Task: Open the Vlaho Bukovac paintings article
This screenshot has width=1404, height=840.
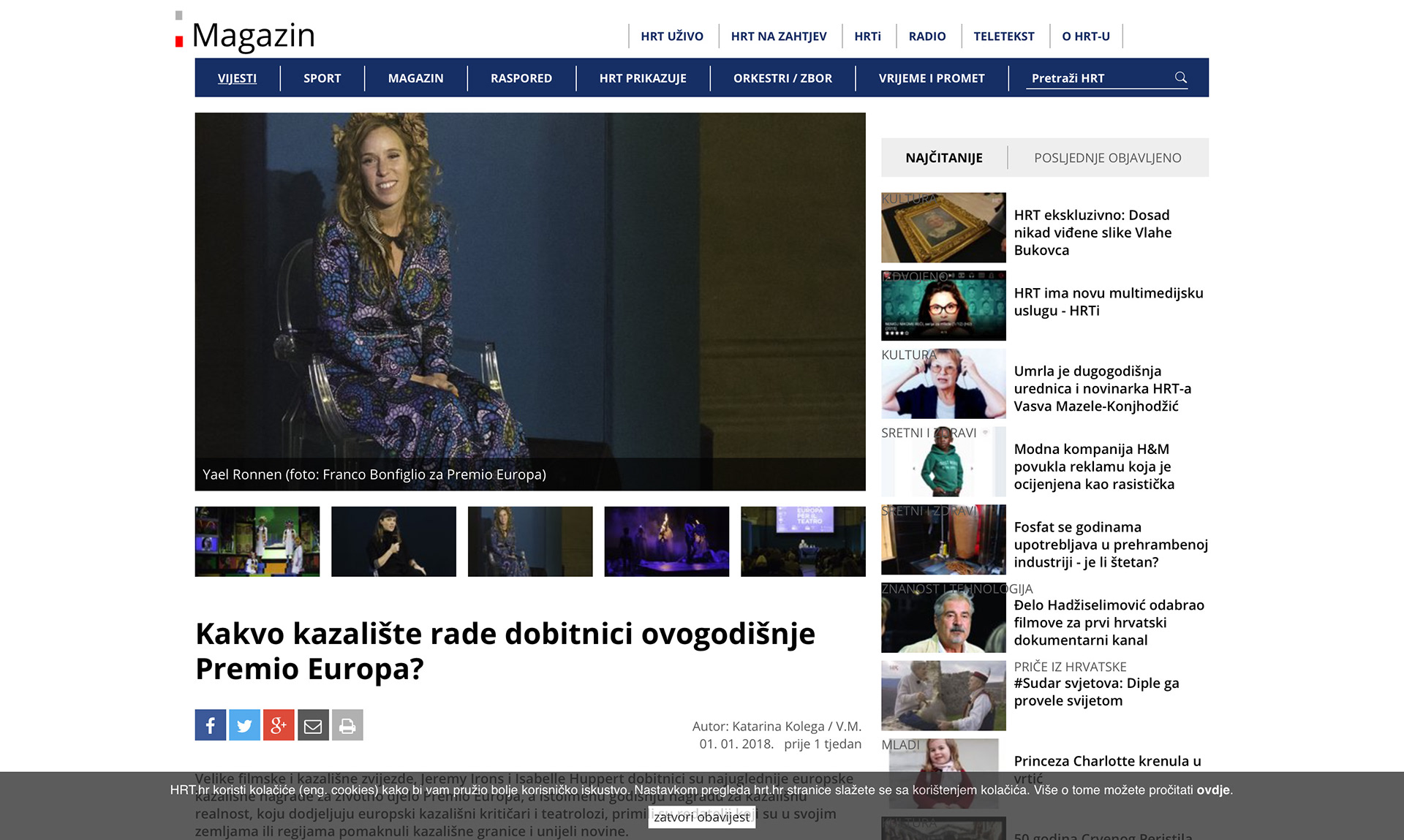Action: 1092,232
